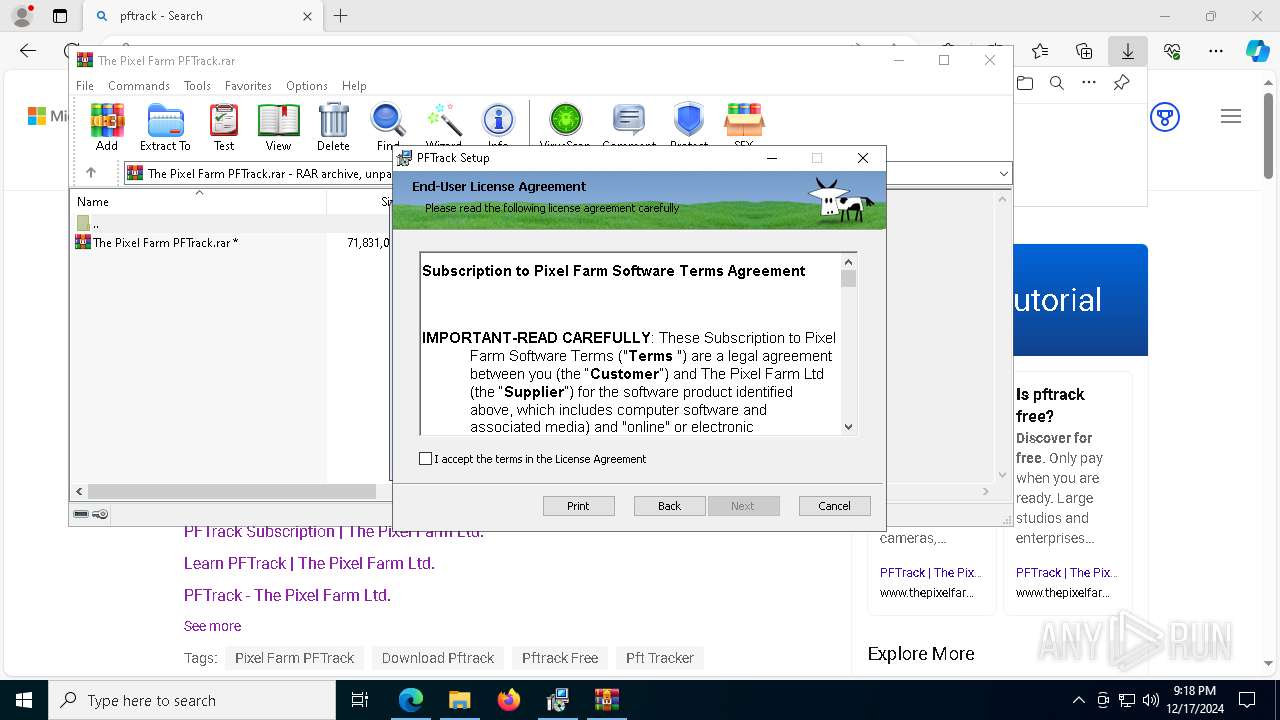1280x720 pixels.
Task: Show hidden system tray icons
Action: pyautogui.click(x=1078, y=700)
